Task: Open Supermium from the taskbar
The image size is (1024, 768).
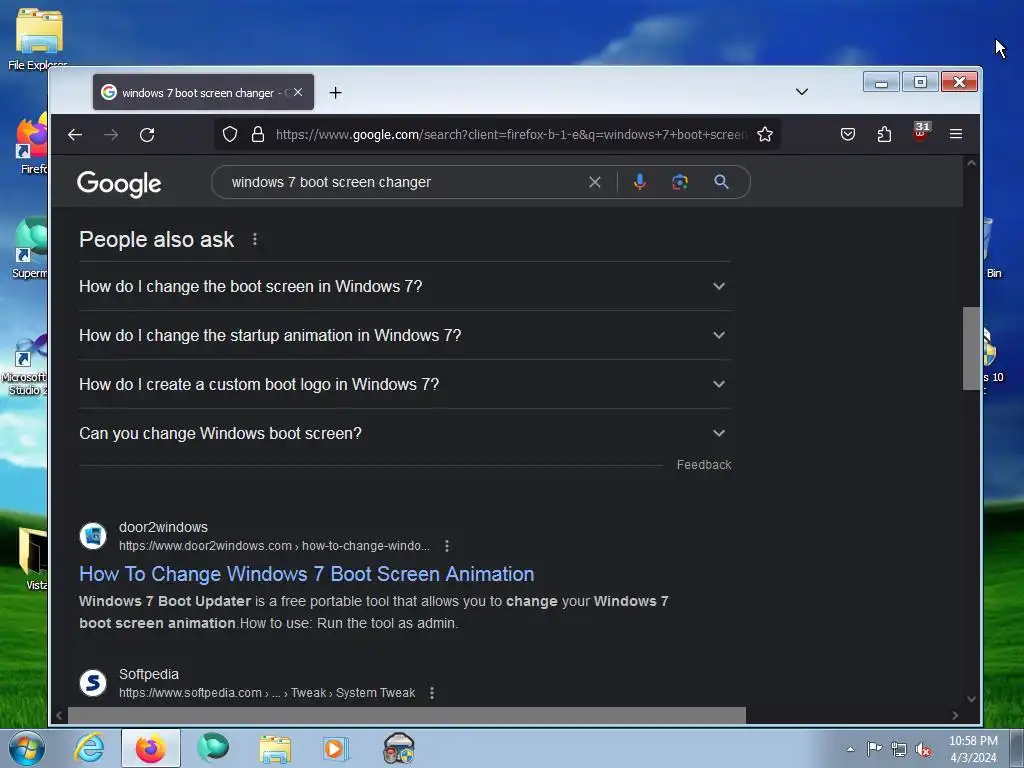Action: coord(214,748)
